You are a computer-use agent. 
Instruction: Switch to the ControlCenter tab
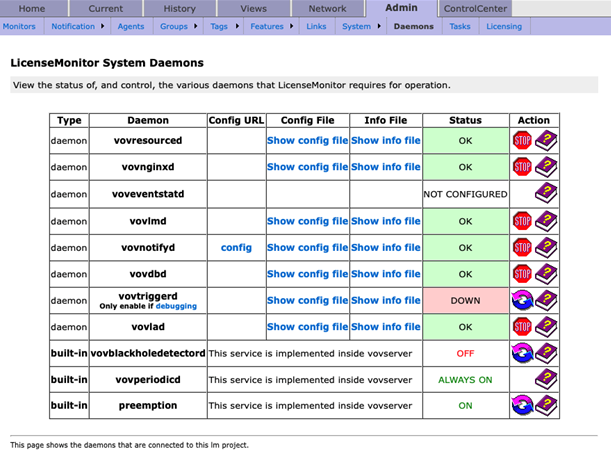(x=476, y=8)
